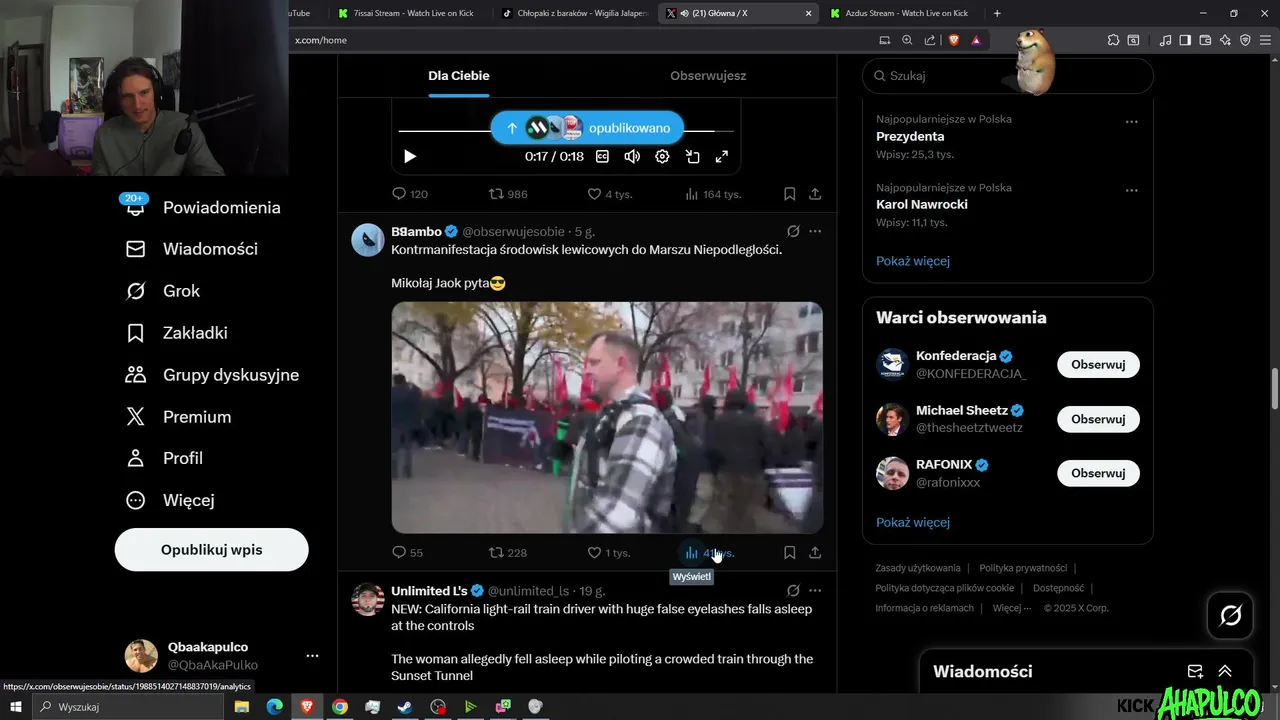Expand Więcej in the sidebar
The height and width of the screenshot is (720, 1280).
pos(170,500)
